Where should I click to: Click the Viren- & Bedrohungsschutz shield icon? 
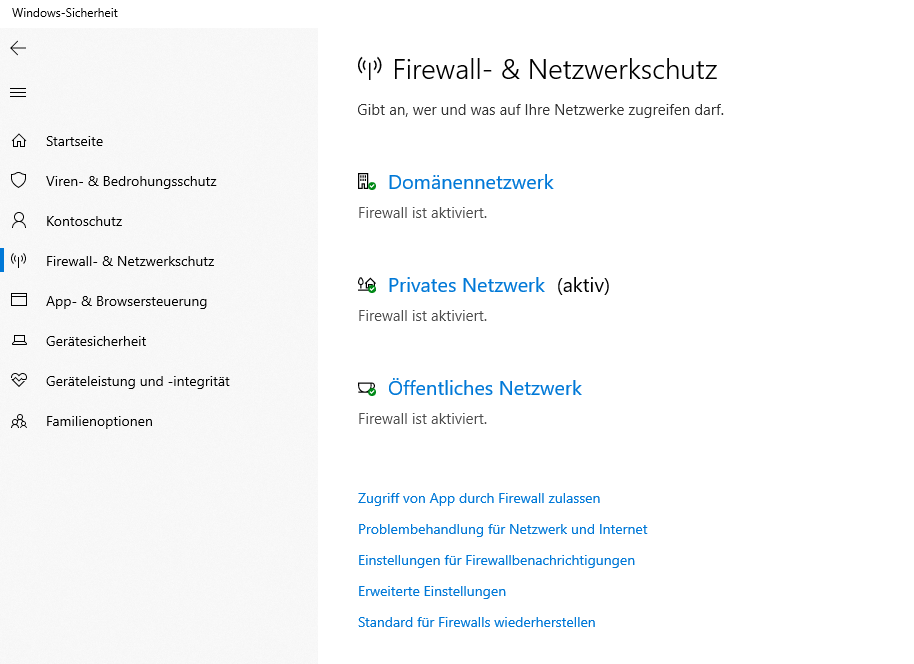[18, 181]
